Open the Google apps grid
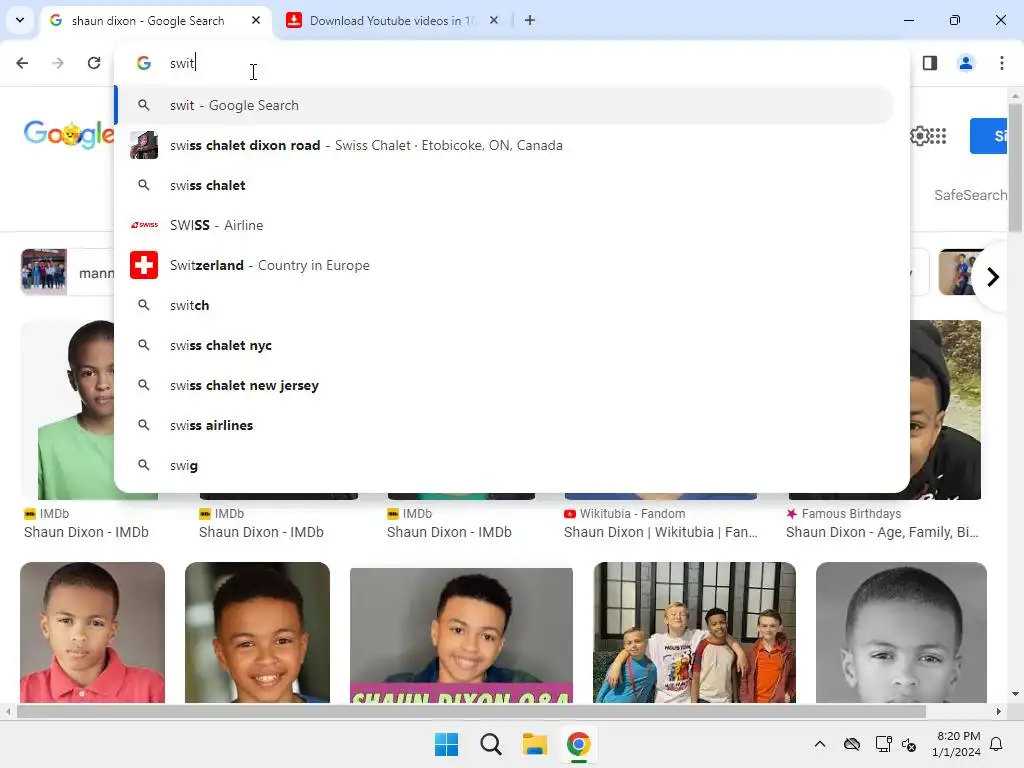This screenshot has height=768, width=1024. (x=938, y=136)
